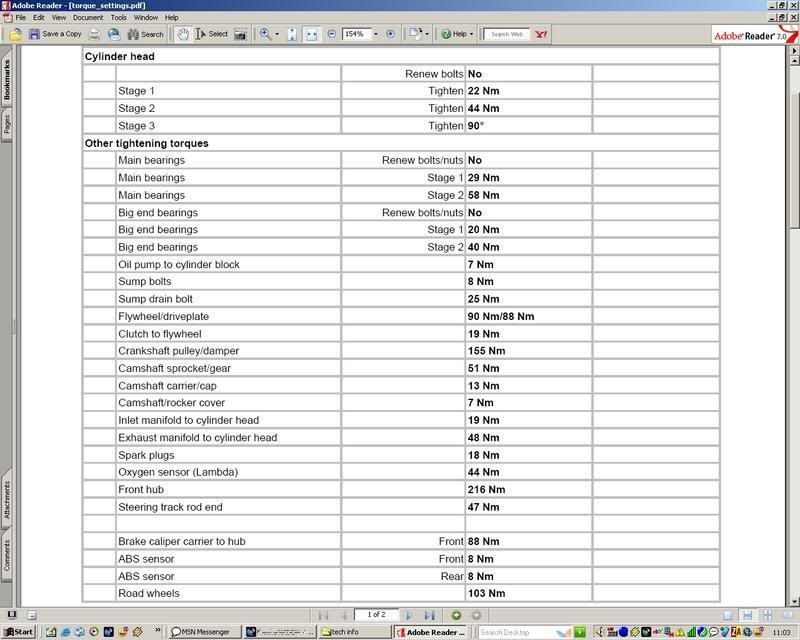Select Single Page layout icon
Image resolution: width=800 pixels, height=640 pixels.
[728, 616]
